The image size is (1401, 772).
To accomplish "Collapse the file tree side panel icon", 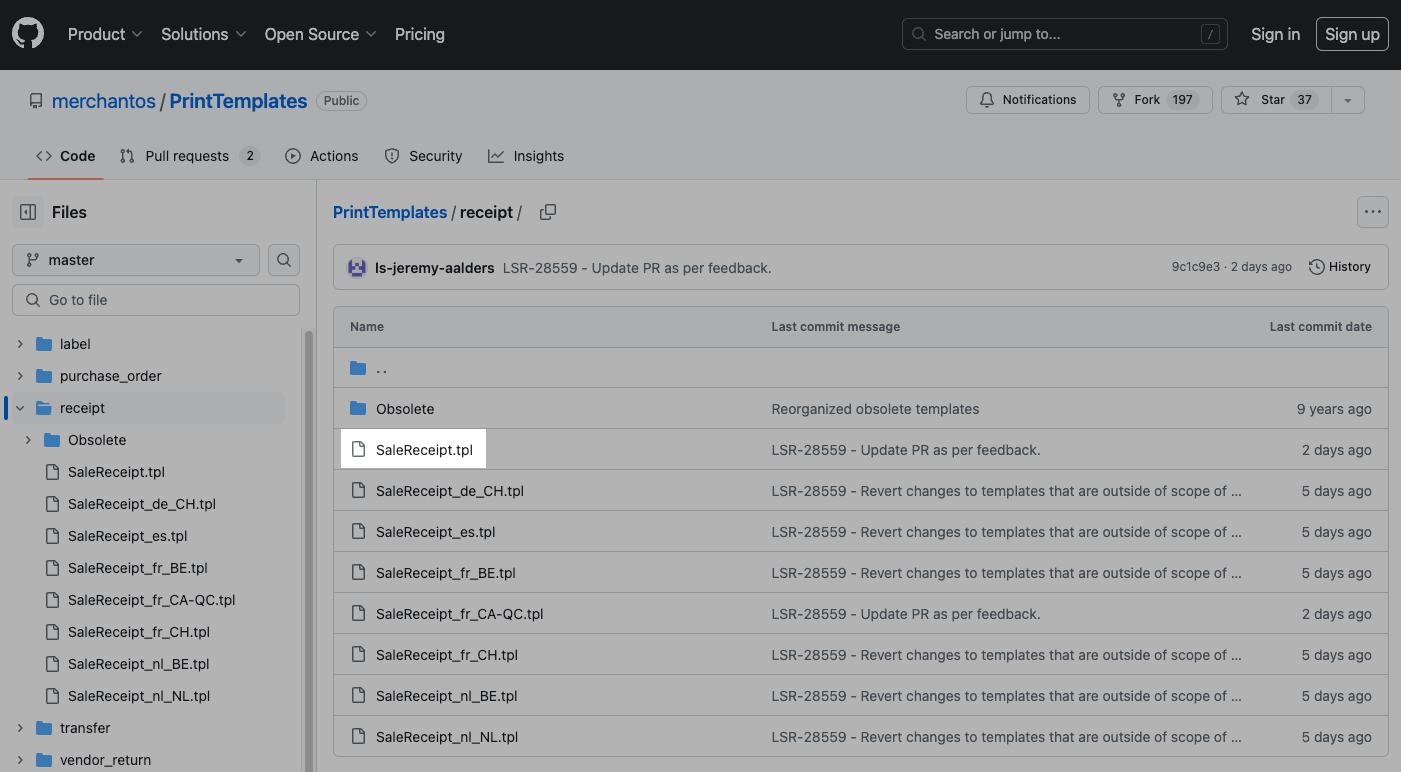I will point(28,212).
